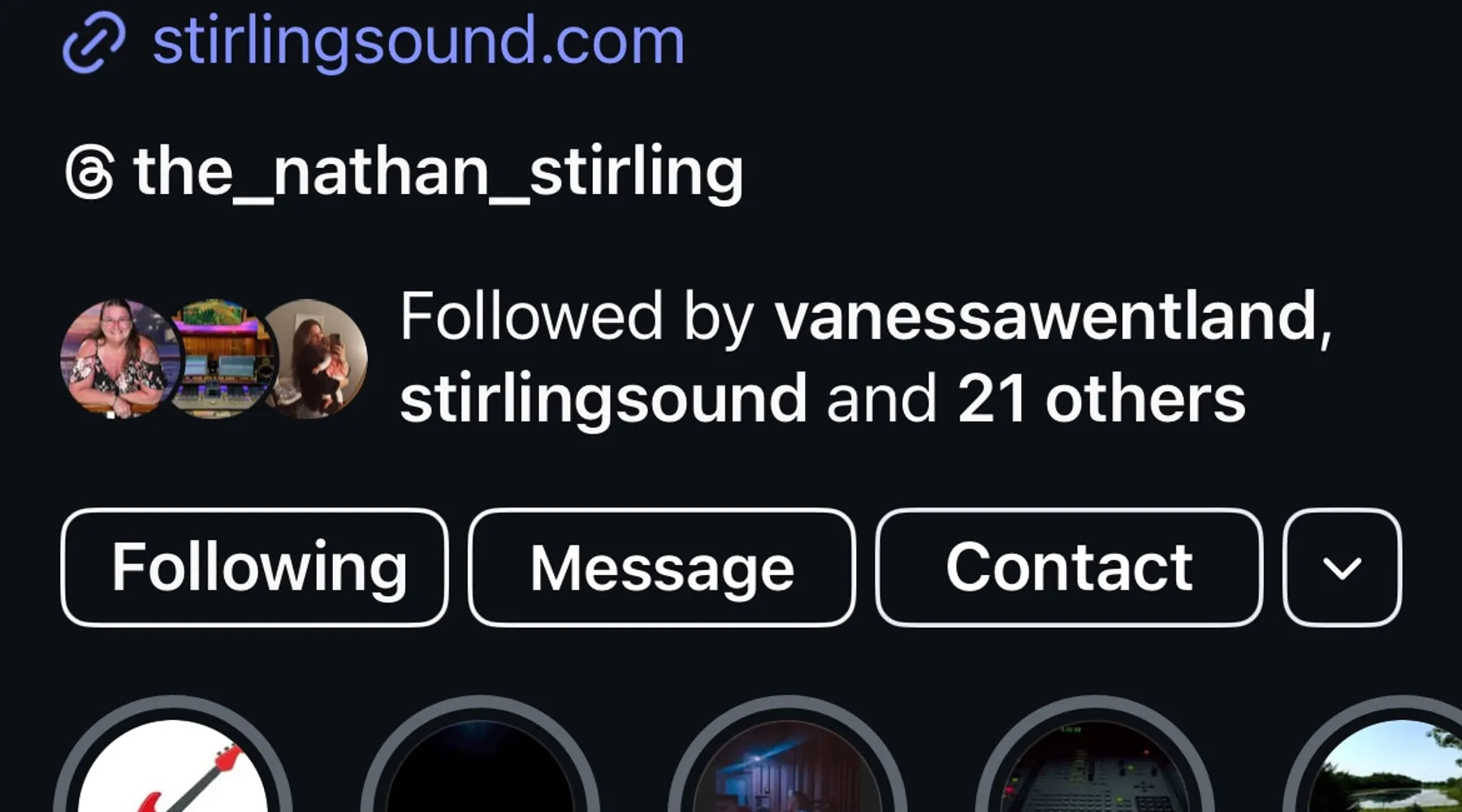Tap the Threads logo icon
The width and height of the screenshot is (1462, 812).
(x=89, y=172)
